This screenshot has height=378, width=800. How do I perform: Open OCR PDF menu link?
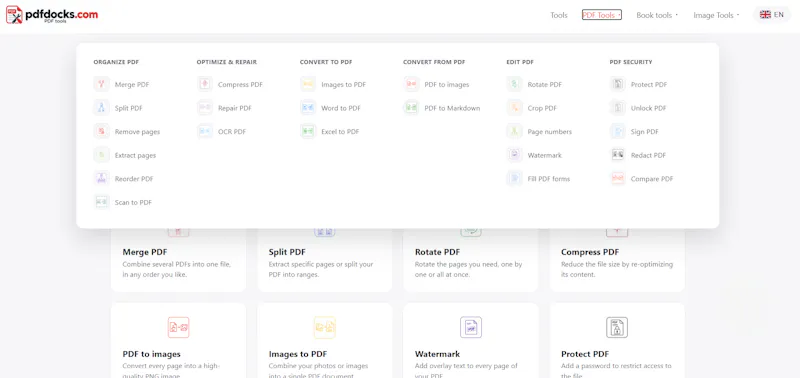(232, 132)
